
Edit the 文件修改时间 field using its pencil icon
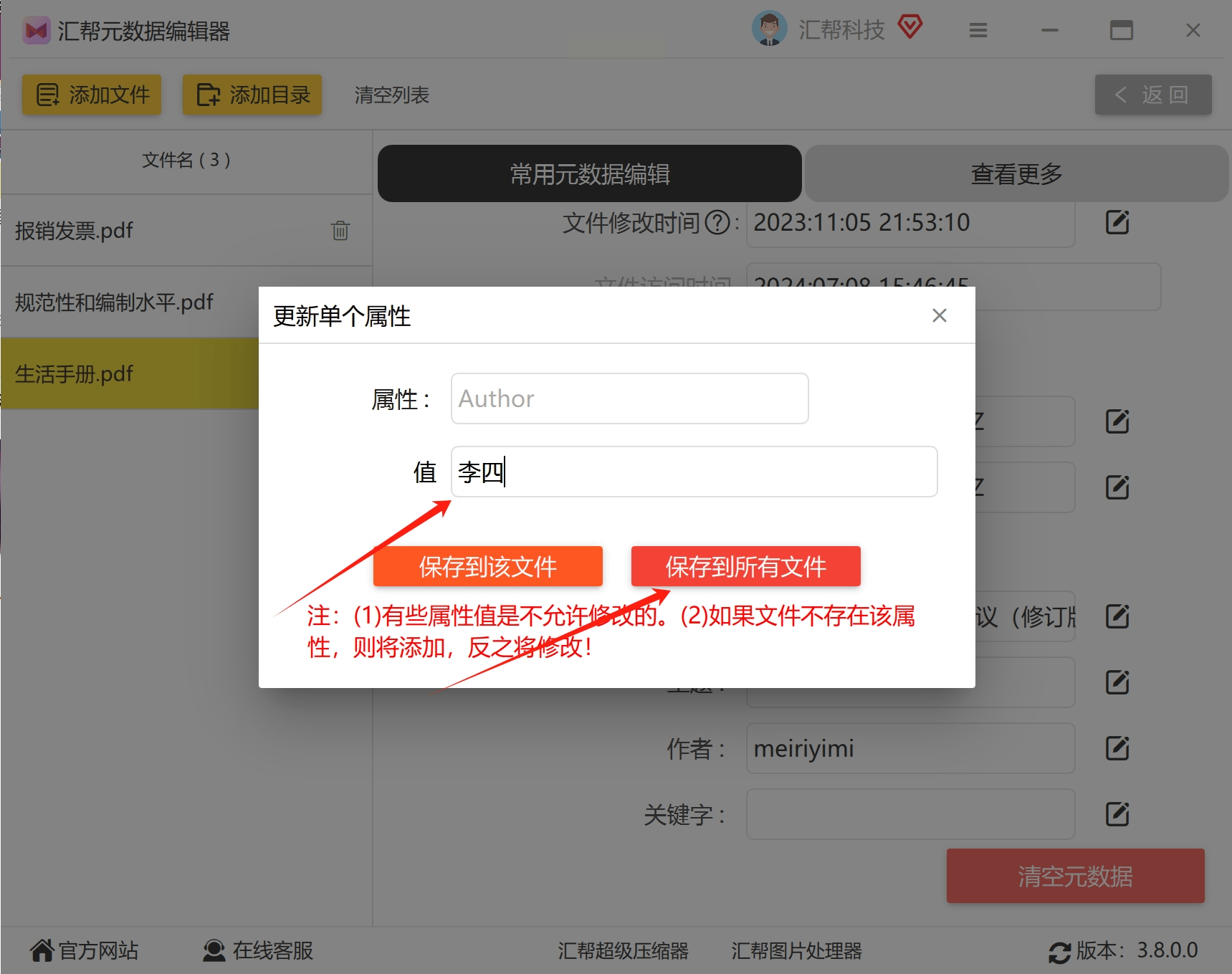[x=1117, y=223]
